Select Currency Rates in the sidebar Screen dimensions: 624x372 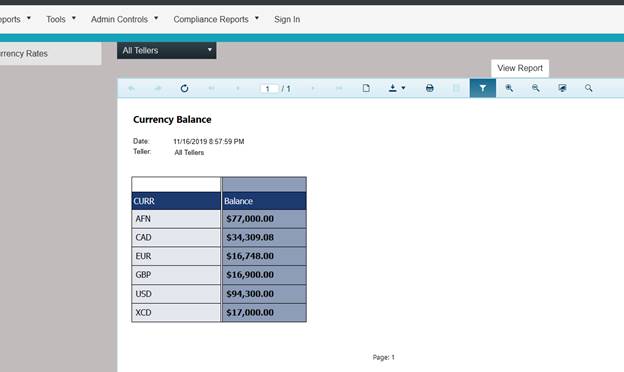51,53
